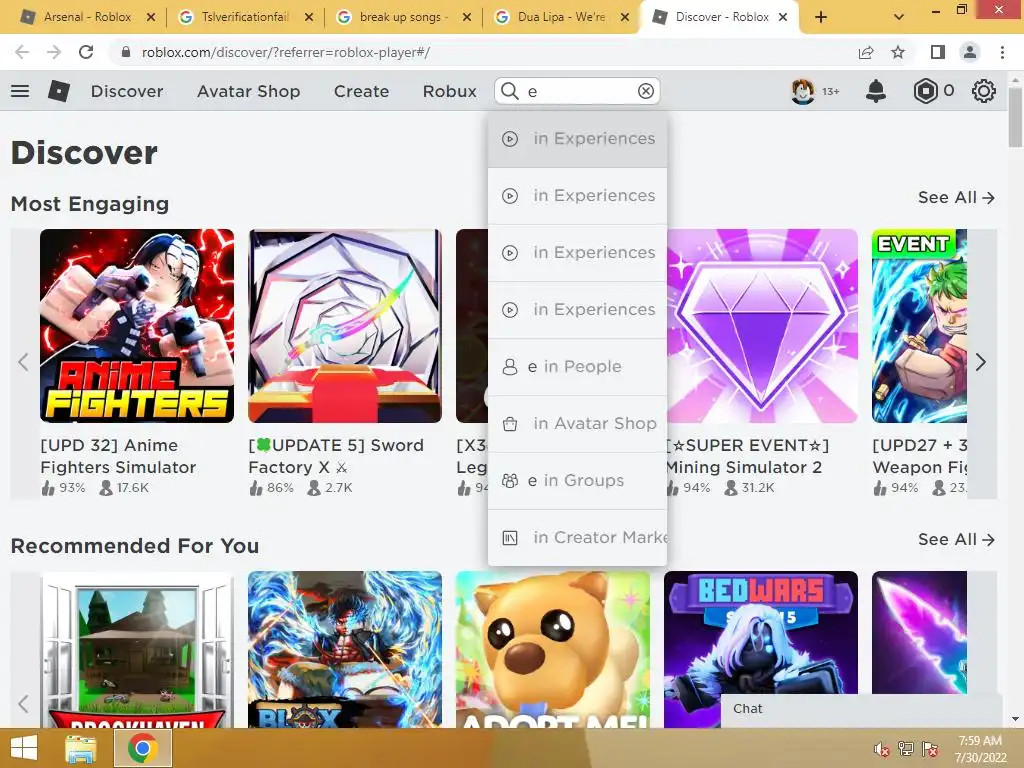Toggle Chrome side panel icon

[x=937, y=52]
